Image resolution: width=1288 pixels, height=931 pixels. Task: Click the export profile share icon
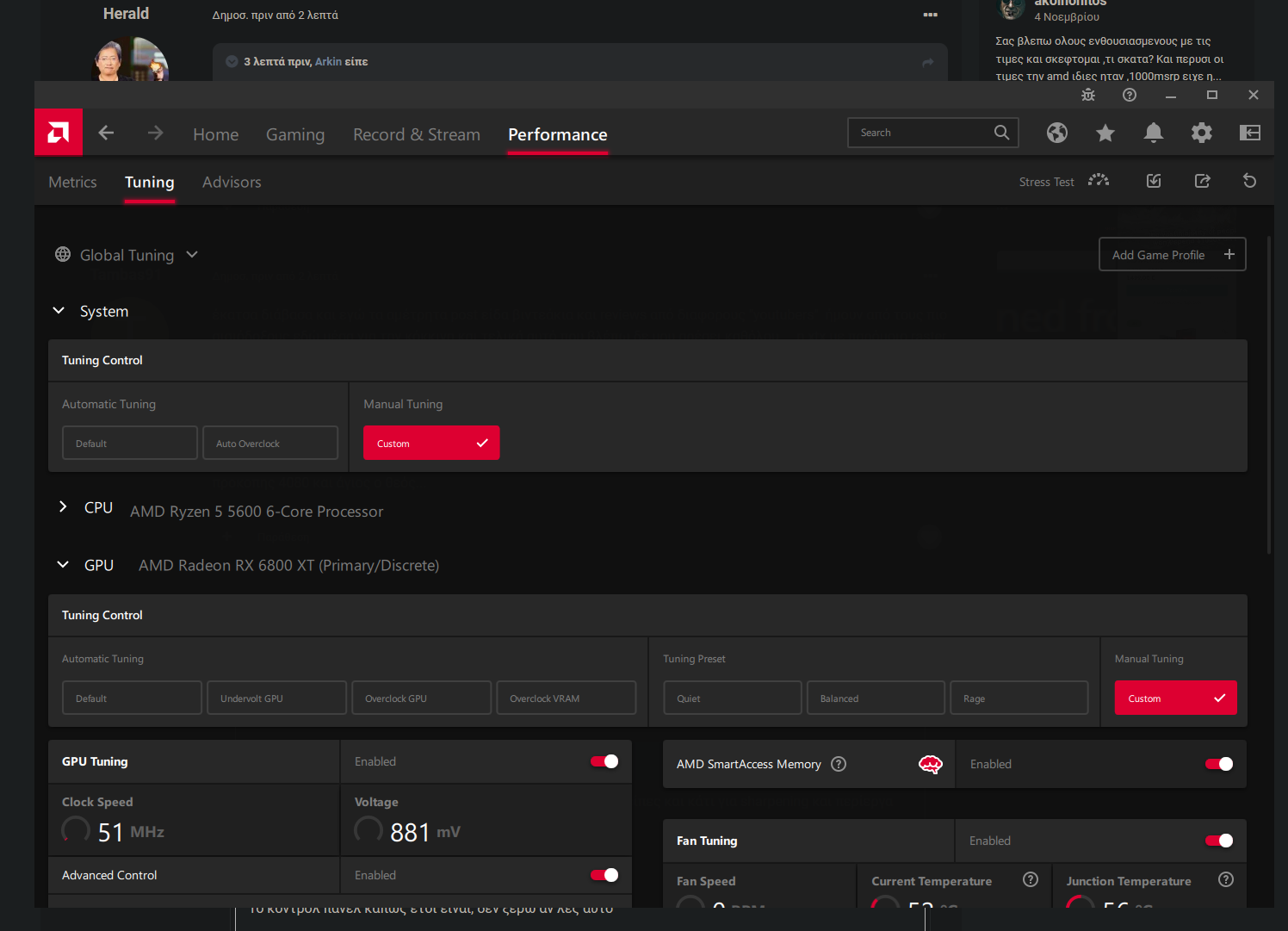pos(1203,181)
